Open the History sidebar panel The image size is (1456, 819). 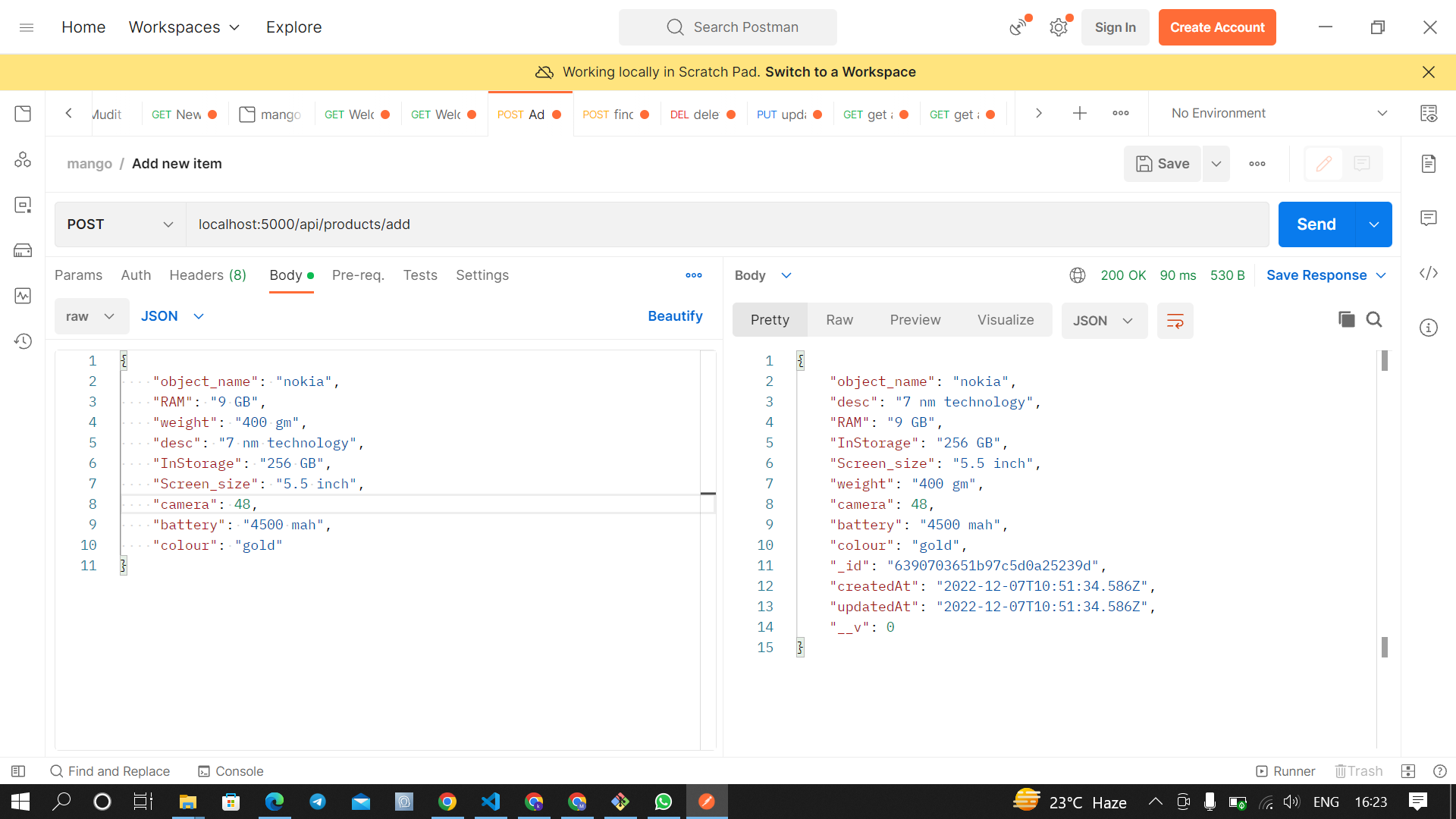[x=23, y=341]
